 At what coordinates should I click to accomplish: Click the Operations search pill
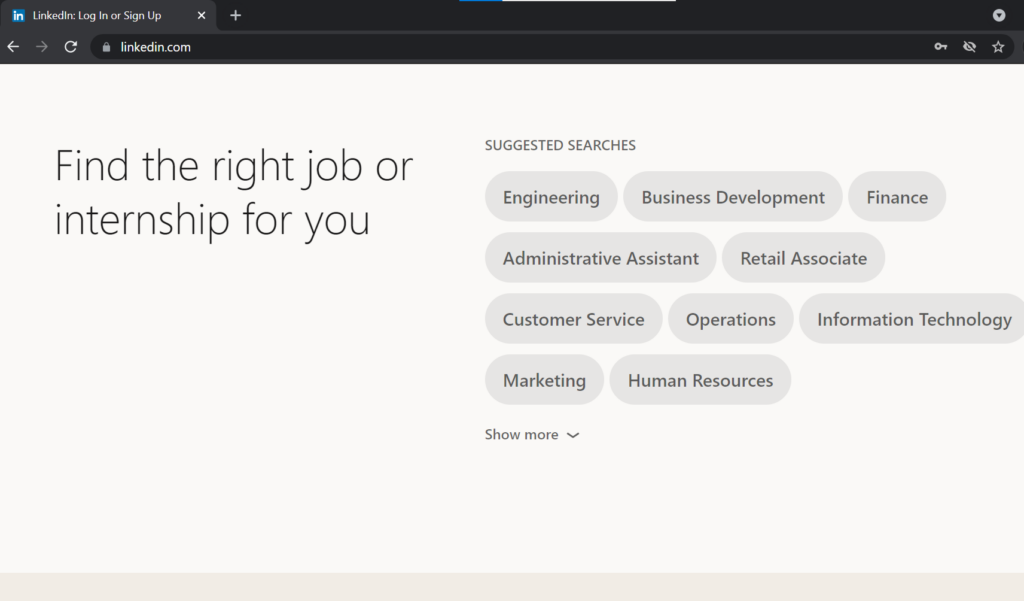click(x=730, y=319)
